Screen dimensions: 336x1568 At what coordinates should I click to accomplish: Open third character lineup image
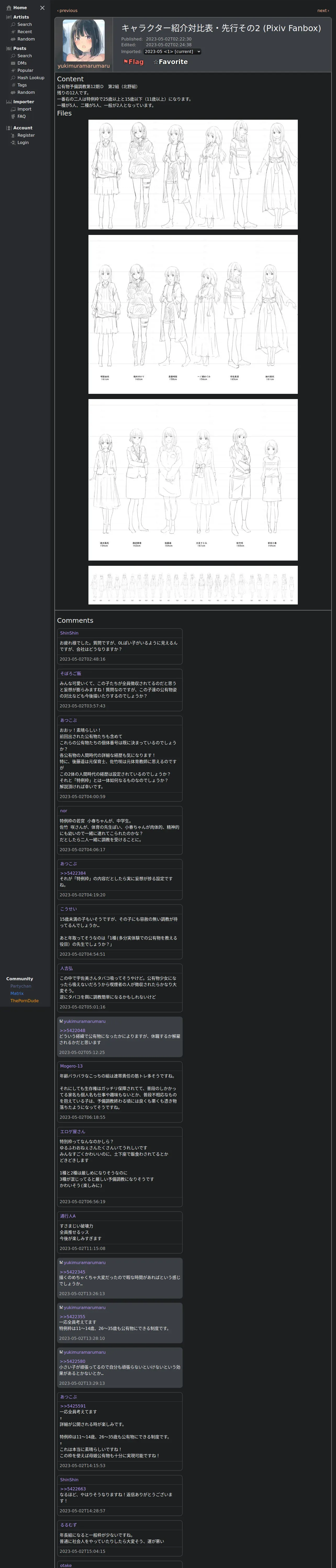[193, 480]
